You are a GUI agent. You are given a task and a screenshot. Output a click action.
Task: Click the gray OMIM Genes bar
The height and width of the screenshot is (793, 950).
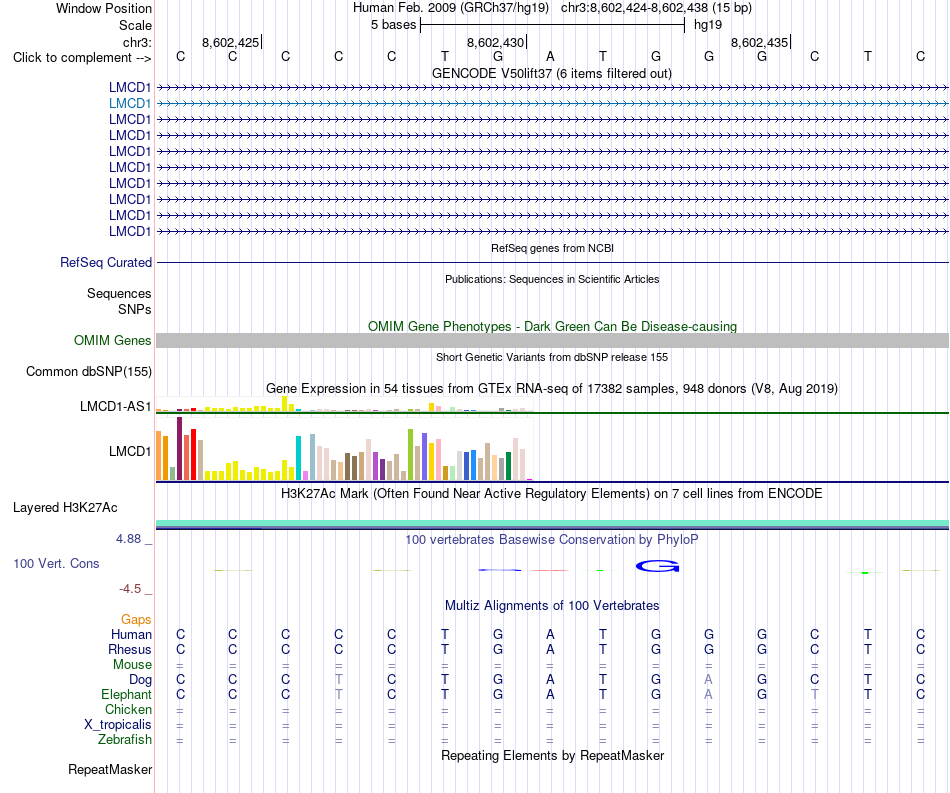point(552,340)
